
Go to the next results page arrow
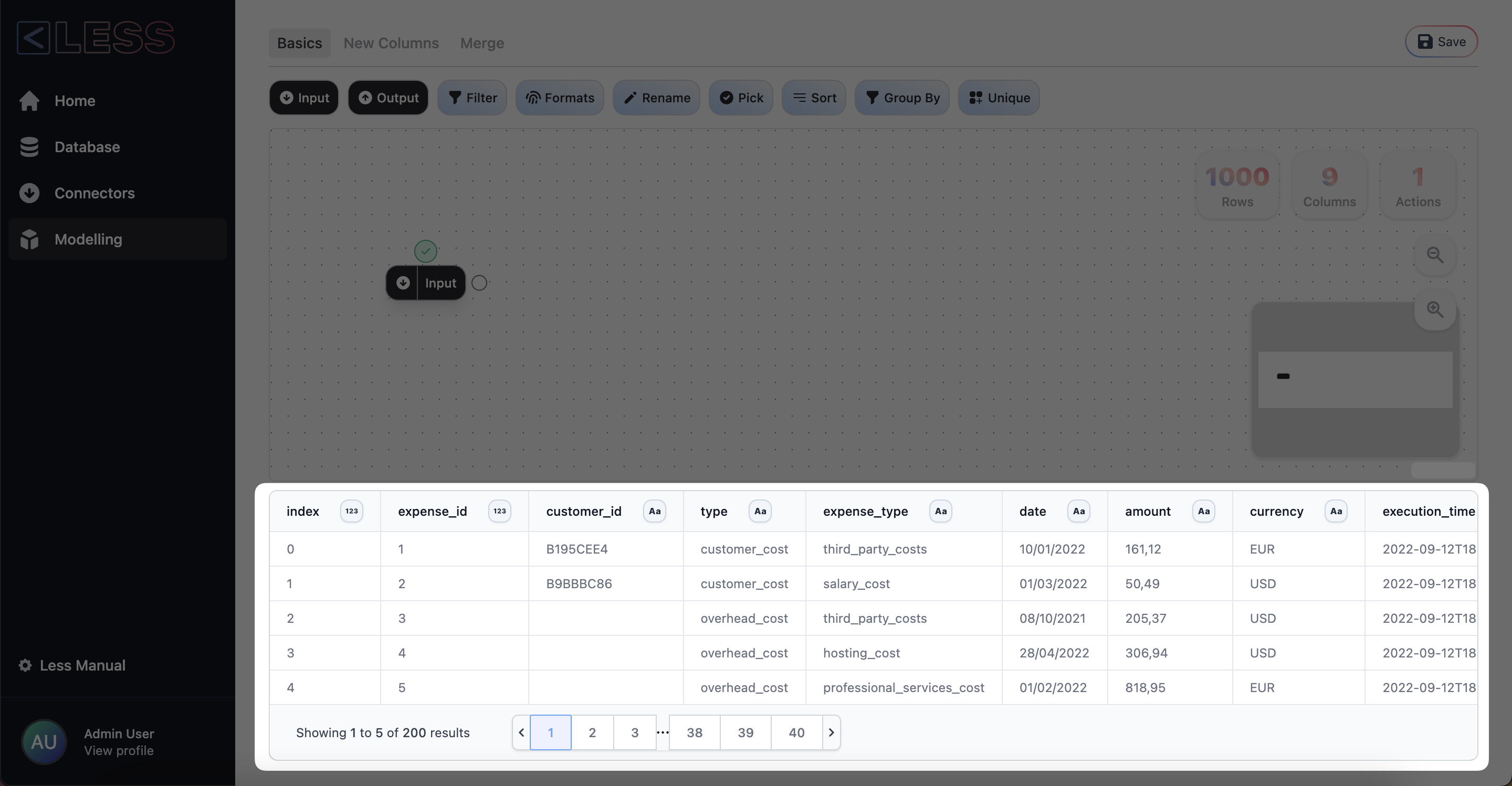[x=831, y=732]
